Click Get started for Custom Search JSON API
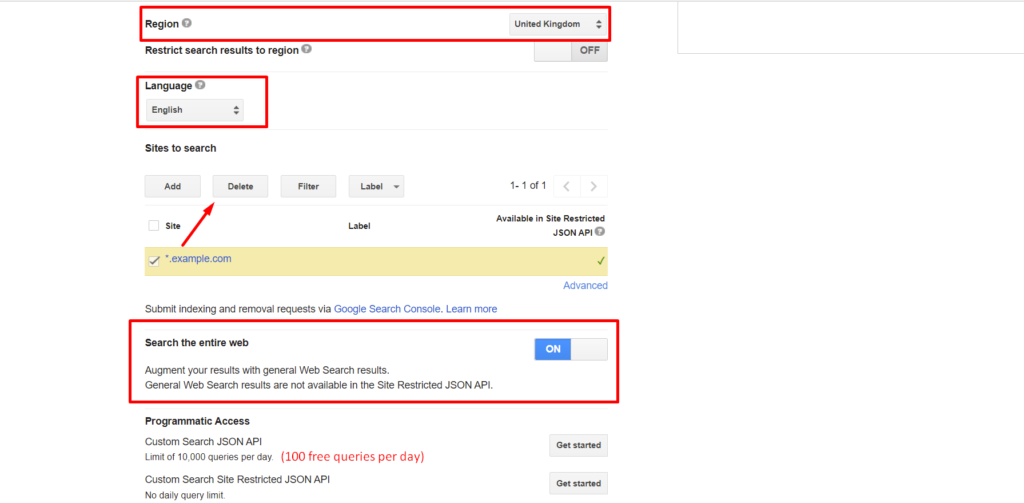 (x=578, y=446)
